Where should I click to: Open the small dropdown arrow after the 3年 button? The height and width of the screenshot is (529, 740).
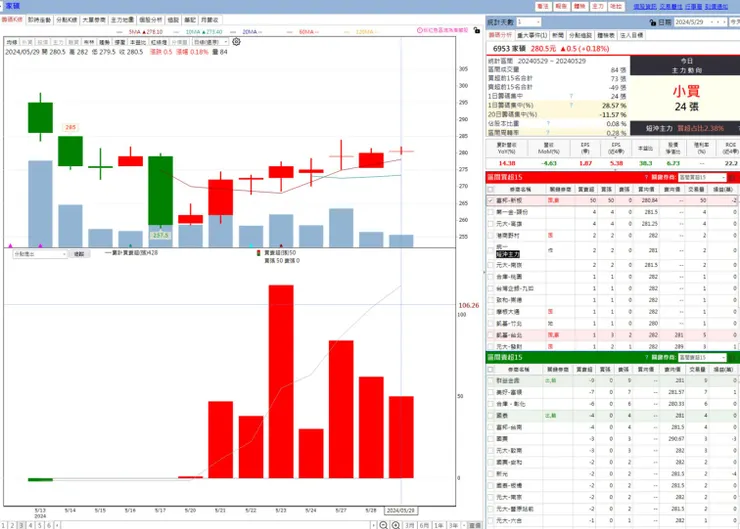pyautogui.click(x=464, y=525)
